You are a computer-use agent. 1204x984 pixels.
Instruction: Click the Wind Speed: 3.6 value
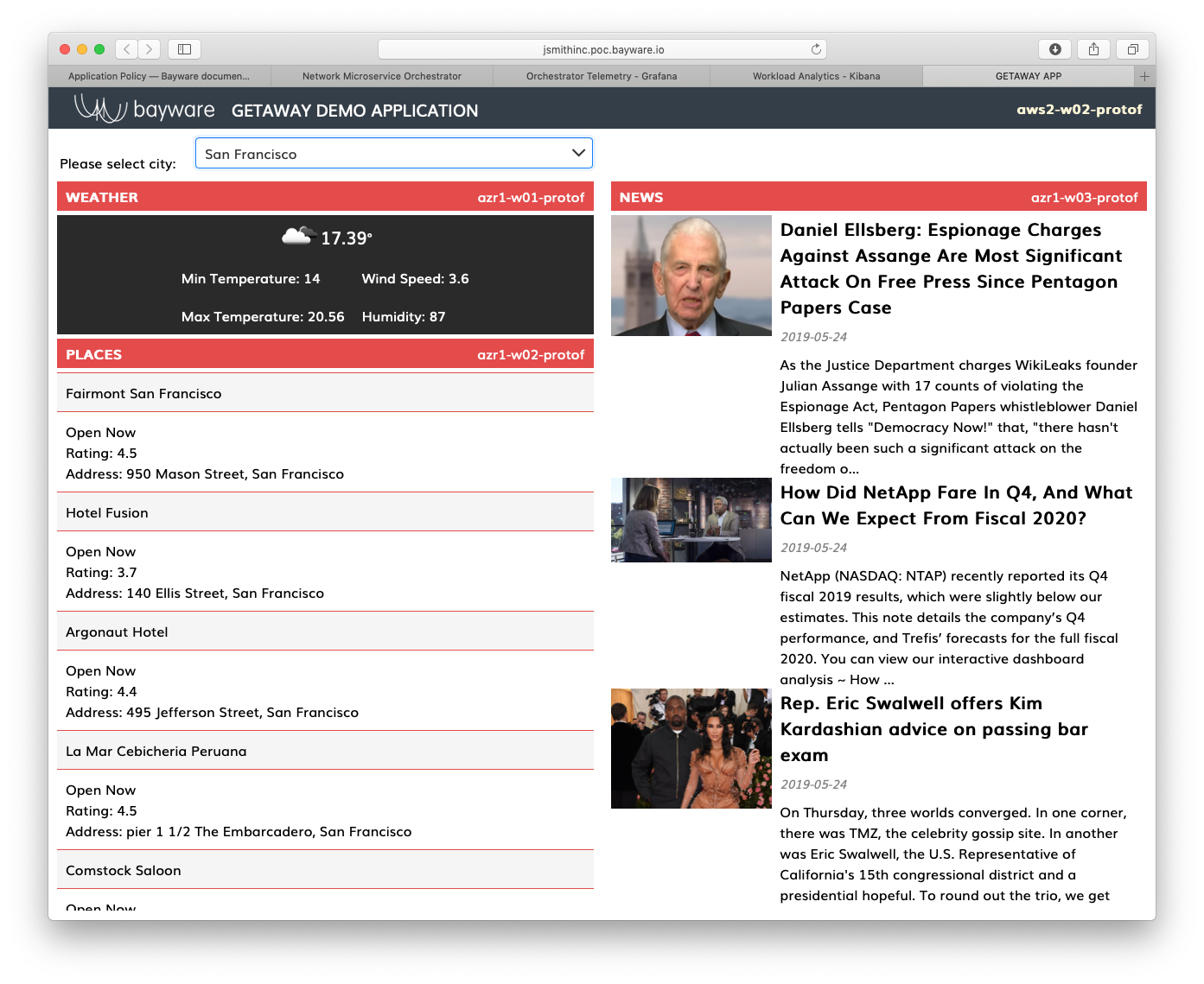click(x=415, y=279)
